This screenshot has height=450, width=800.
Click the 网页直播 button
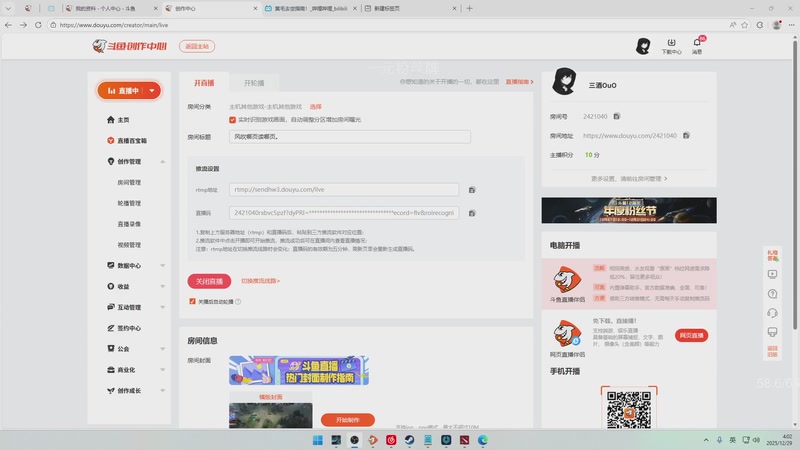pyautogui.click(x=691, y=335)
